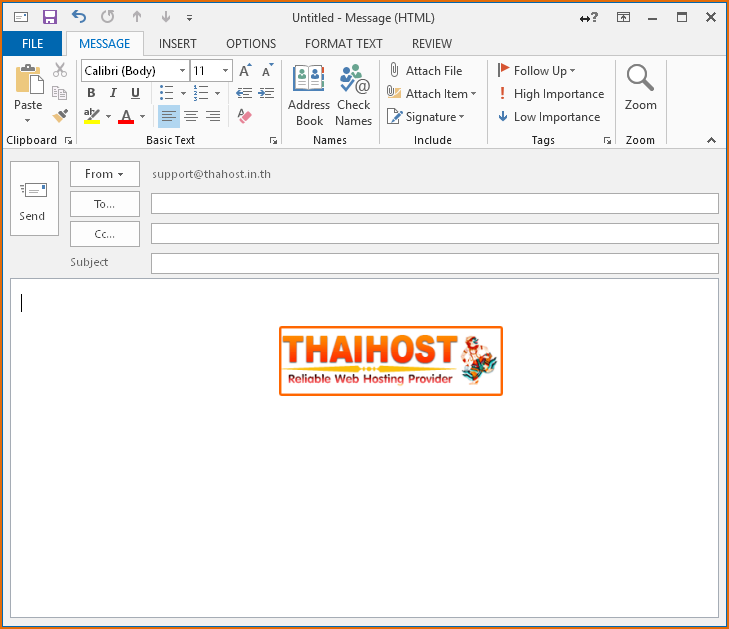729x629 pixels.
Task: Undo the last action in the title bar
Action: [79, 17]
